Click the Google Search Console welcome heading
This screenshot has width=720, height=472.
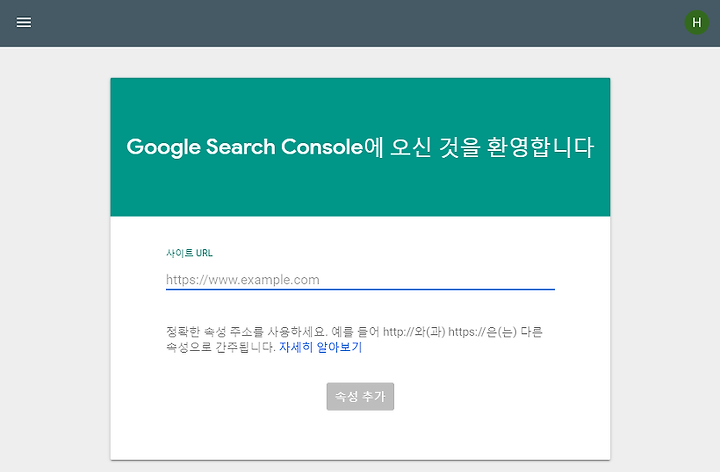360,147
